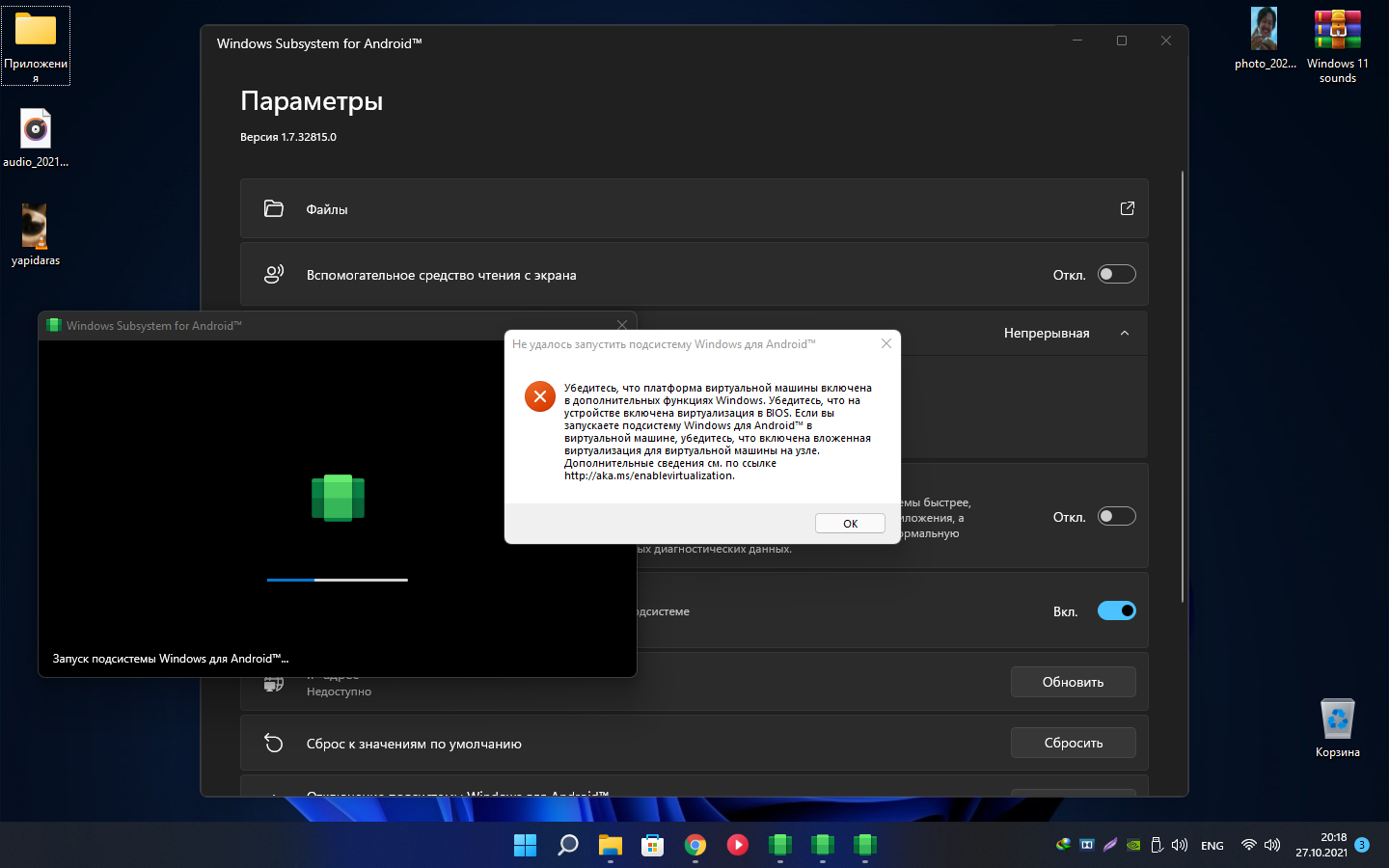This screenshot has width=1389, height=868.
Task: Click the Сброс к значениям по умолчанию label
Action: pyautogui.click(x=414, y=744)
